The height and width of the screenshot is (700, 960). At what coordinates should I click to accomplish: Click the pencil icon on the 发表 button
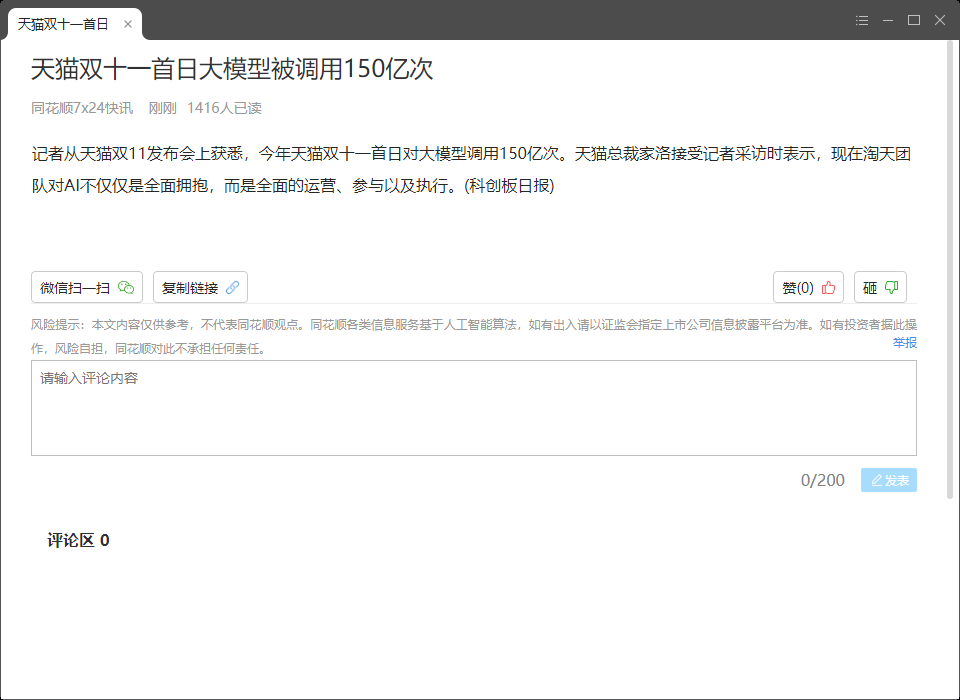click(x=877, y=481)
